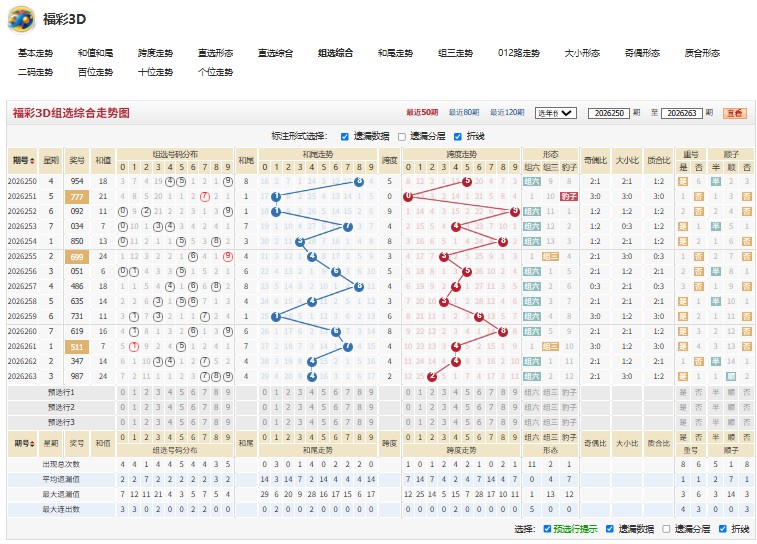Sort by the 期号 arrow in top header
This screenshot has width=757, height=544.
click(x=32, y=161)
